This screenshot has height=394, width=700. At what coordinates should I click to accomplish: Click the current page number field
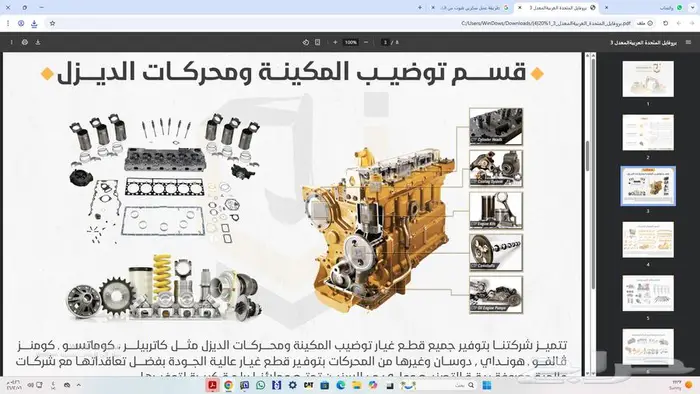[x=385, y=42]
